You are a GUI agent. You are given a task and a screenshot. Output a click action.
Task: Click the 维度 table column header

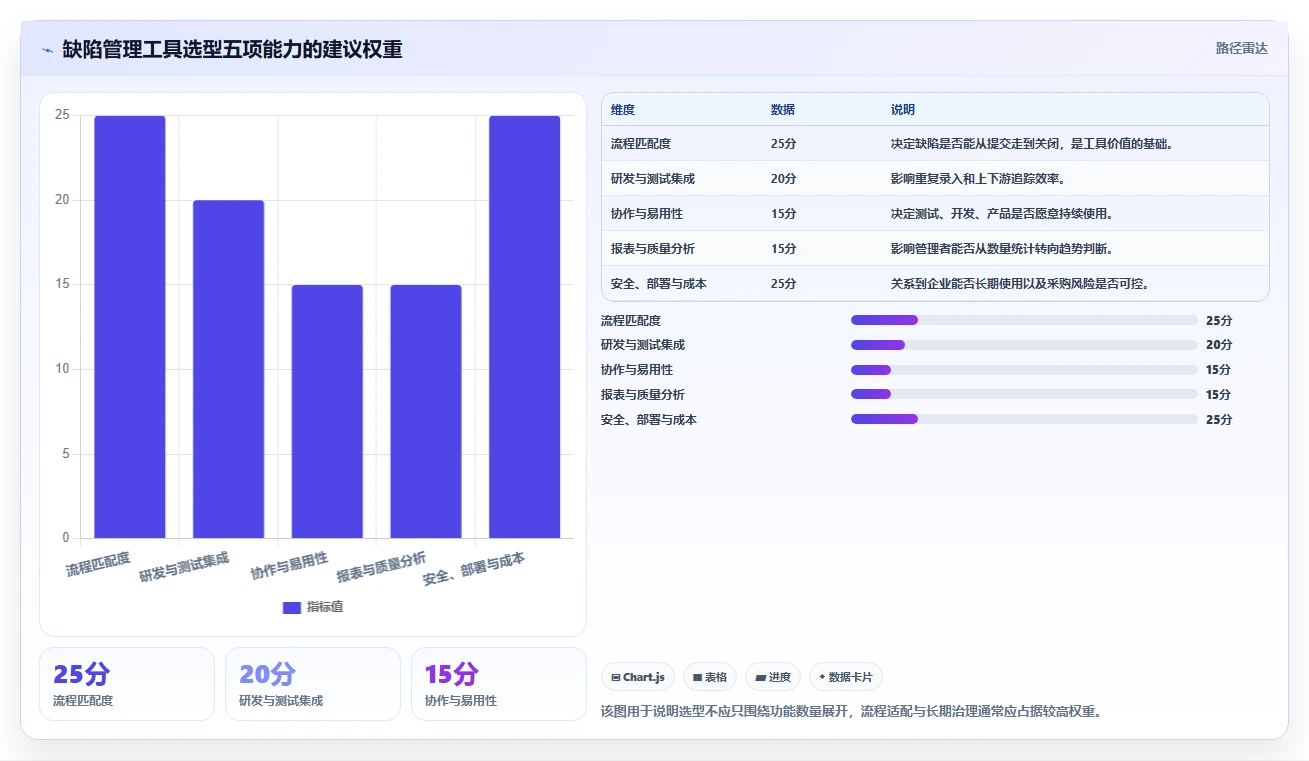pyautogui.click(x=623, y=110)
